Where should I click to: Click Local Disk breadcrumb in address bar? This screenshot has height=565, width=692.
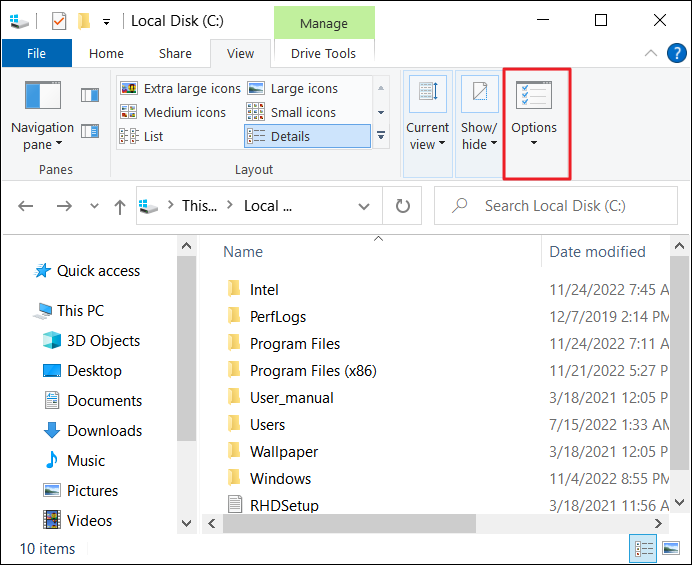click(x=267, y=206)
